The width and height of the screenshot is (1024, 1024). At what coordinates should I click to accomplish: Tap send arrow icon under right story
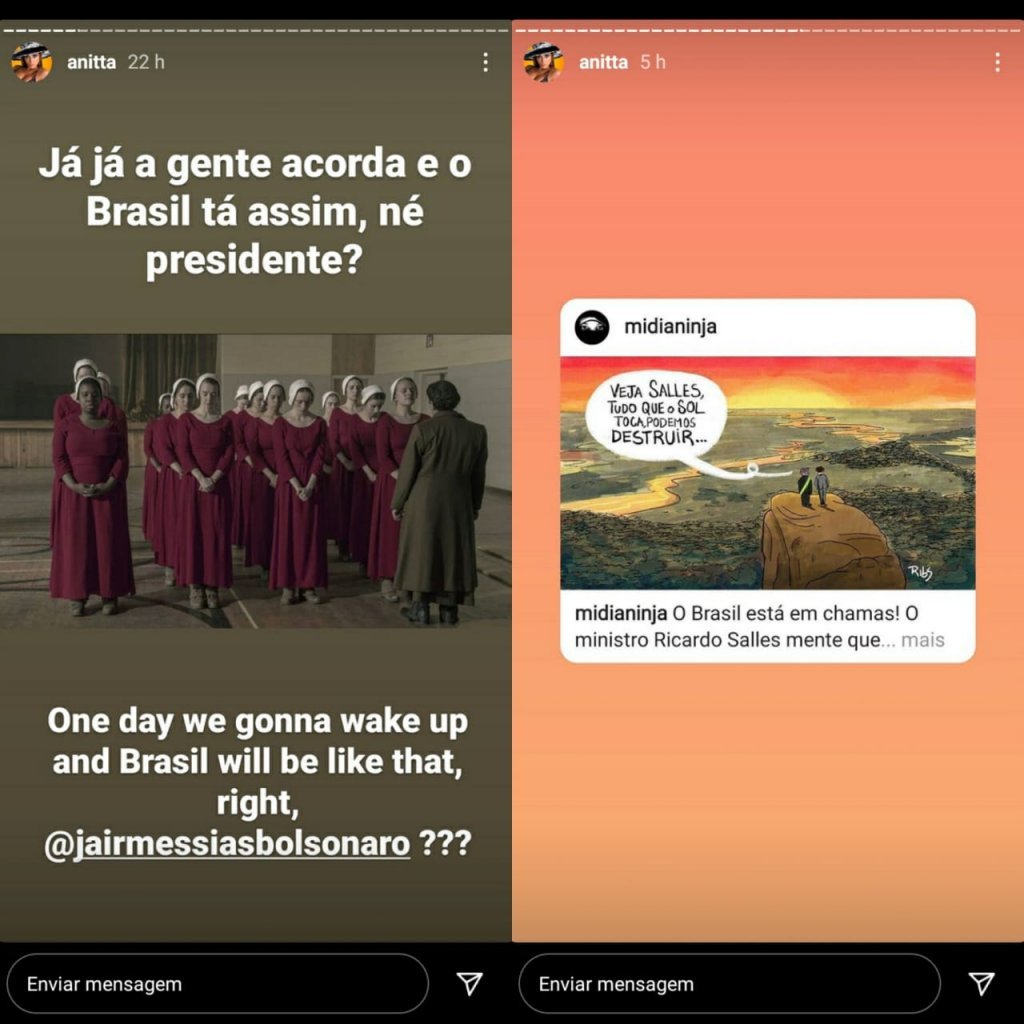982,984
